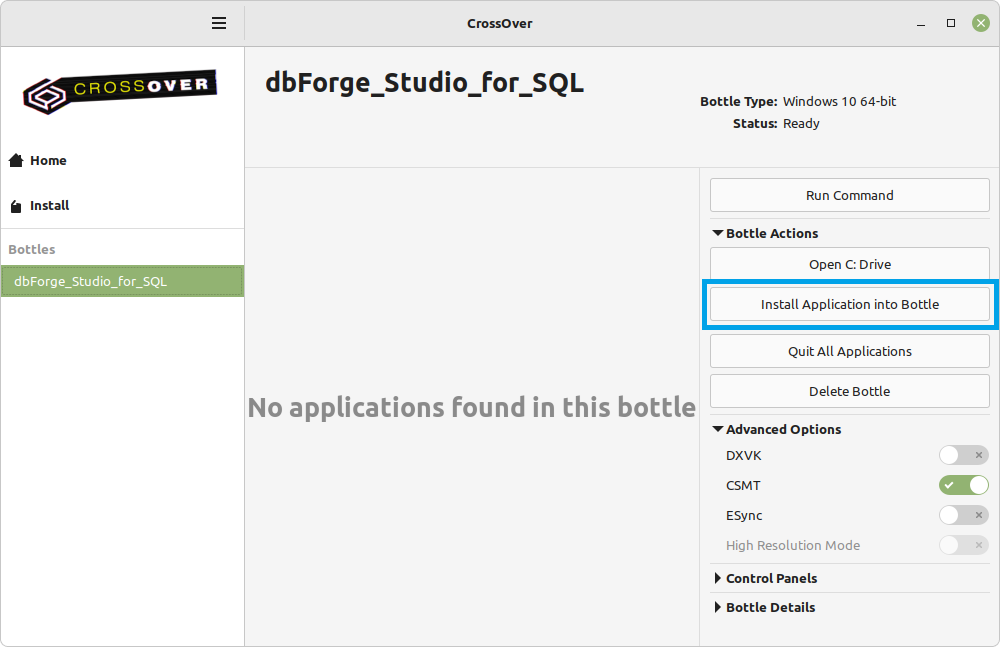Click the Run Command button

(849, 195)
